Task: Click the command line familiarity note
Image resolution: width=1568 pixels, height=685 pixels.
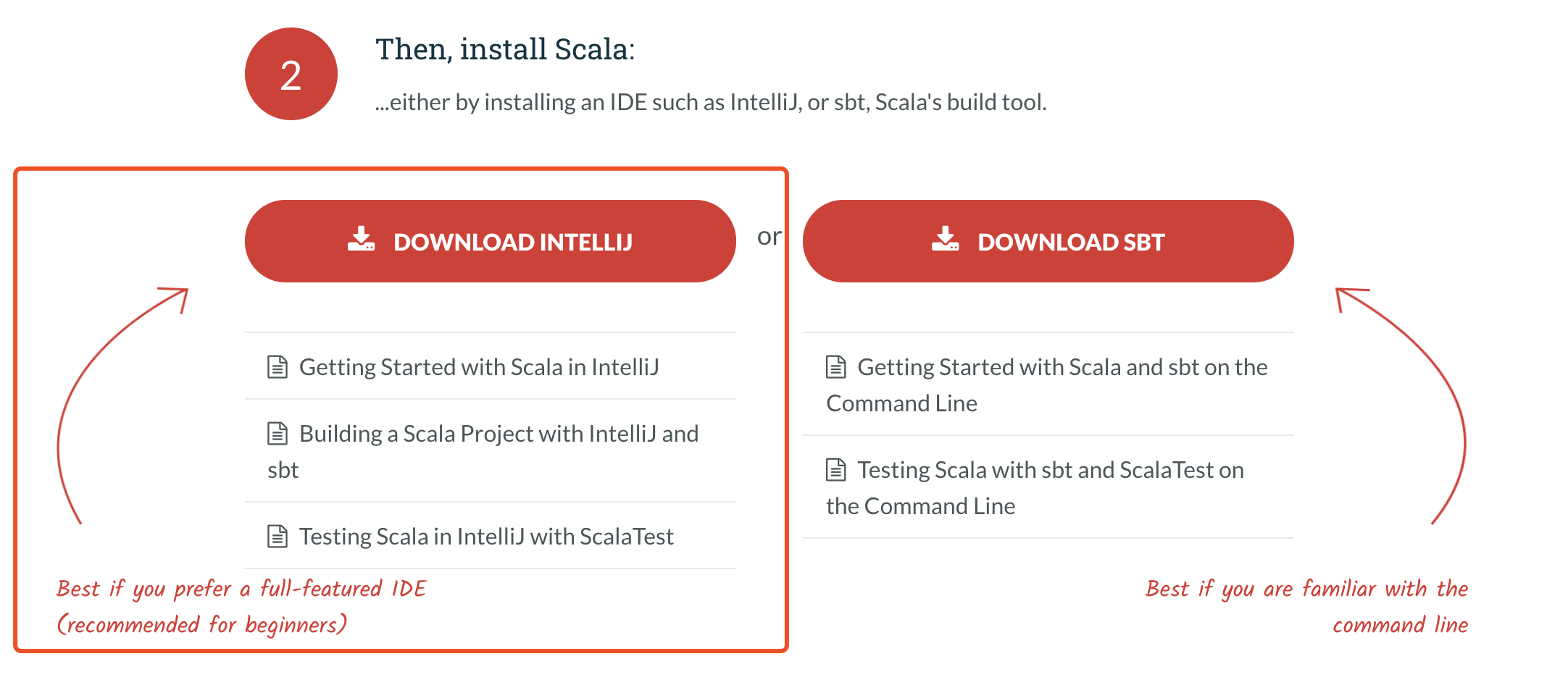Action: 1308,606
